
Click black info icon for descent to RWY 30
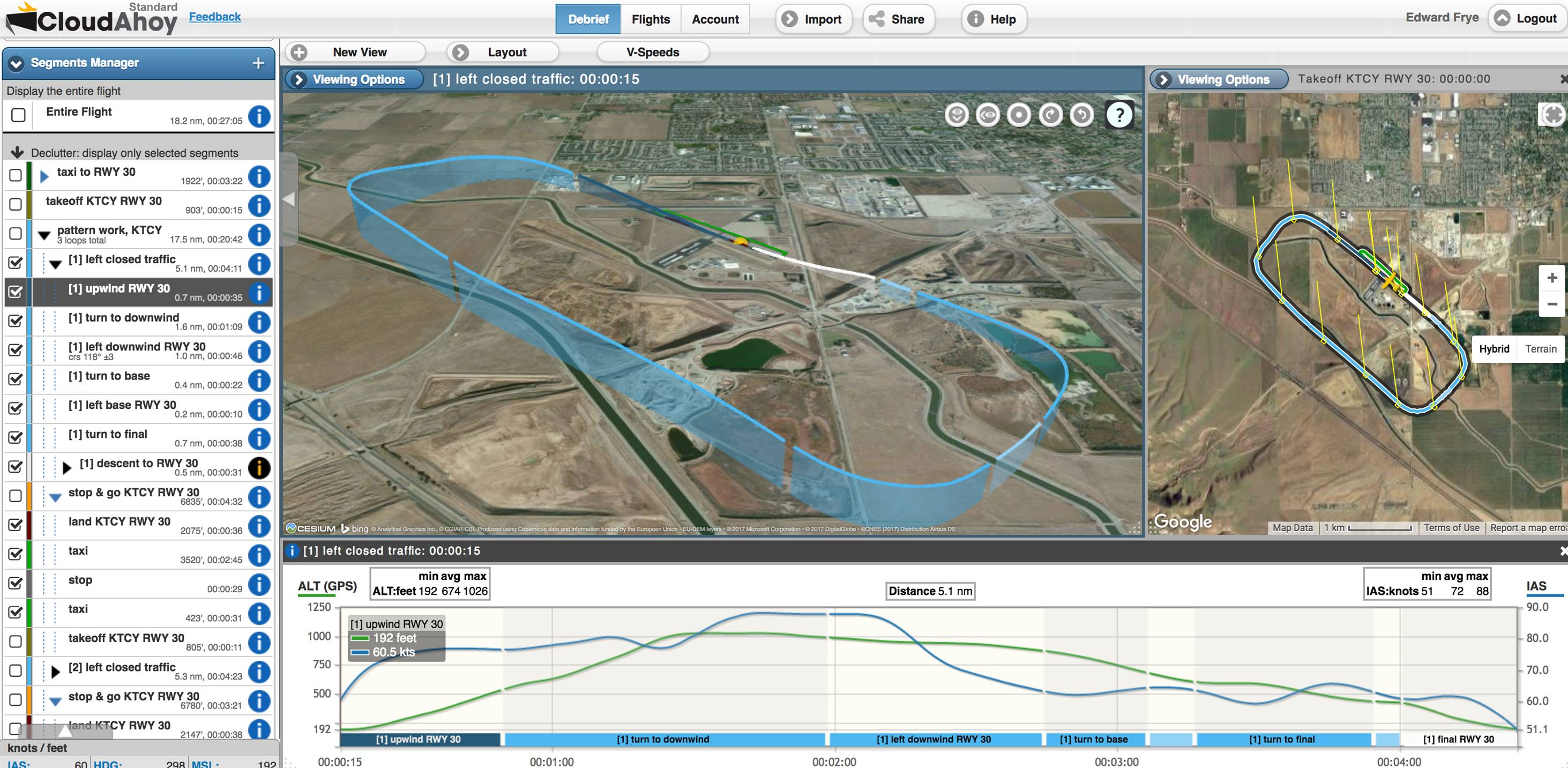click(259, 468)
